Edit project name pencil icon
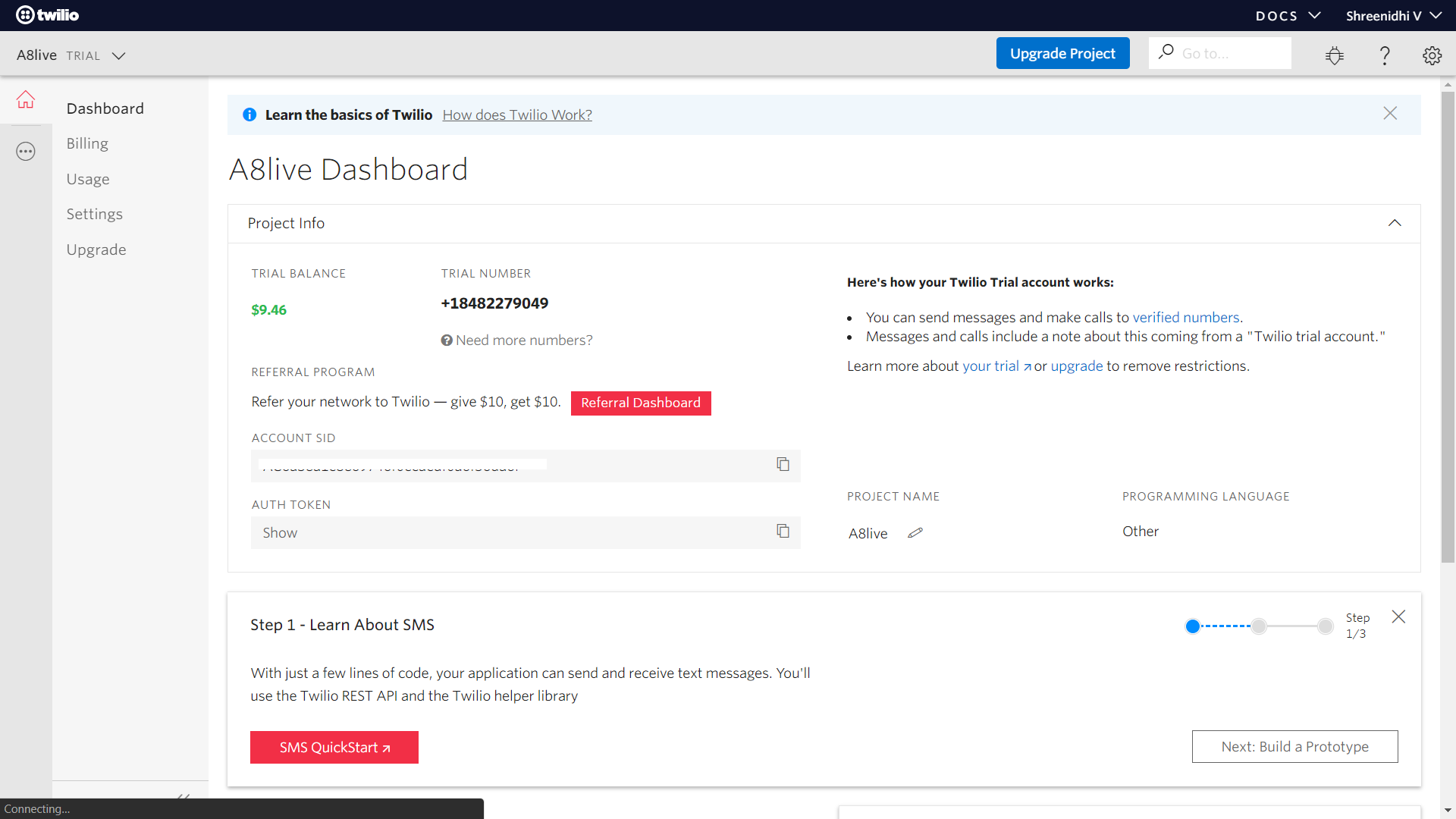 (x=915, y=533)
